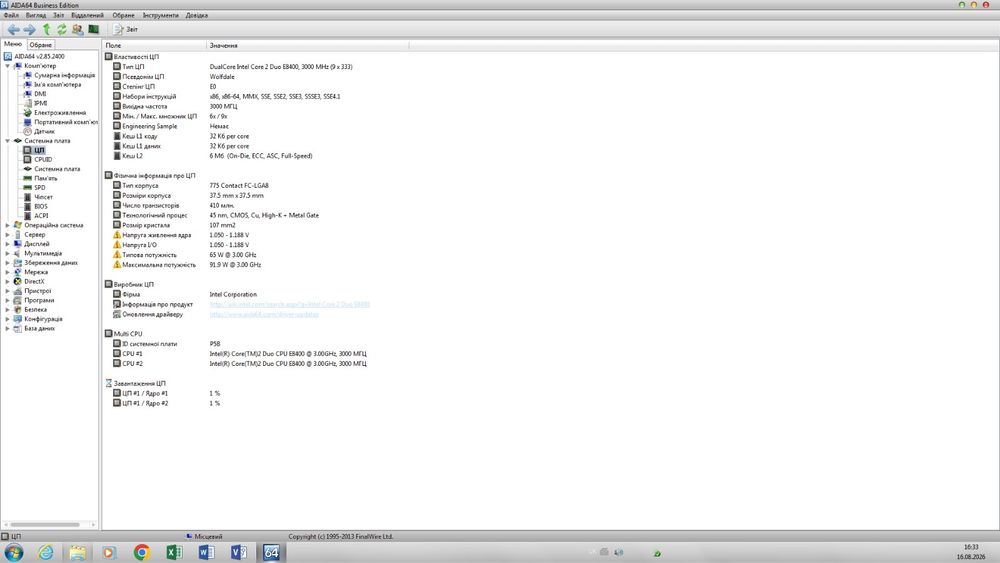Open the Звіт report wizard button
The height and width of the screenshot is (563, 1000).
point(126,29)
